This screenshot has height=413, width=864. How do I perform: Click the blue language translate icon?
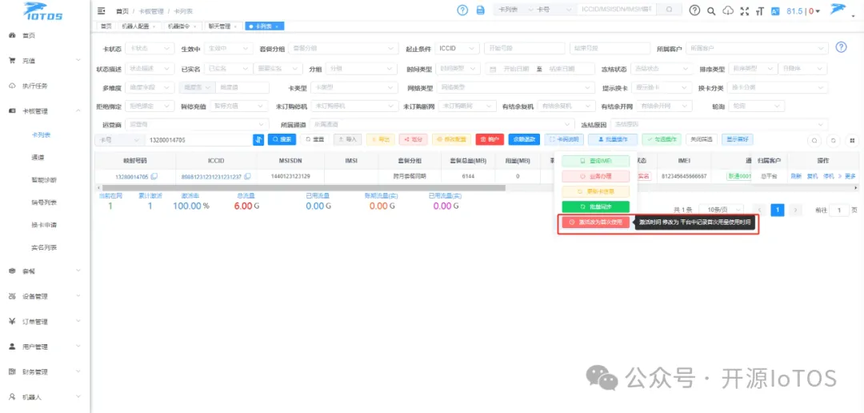pyautogui.click(x=775, y=11)
